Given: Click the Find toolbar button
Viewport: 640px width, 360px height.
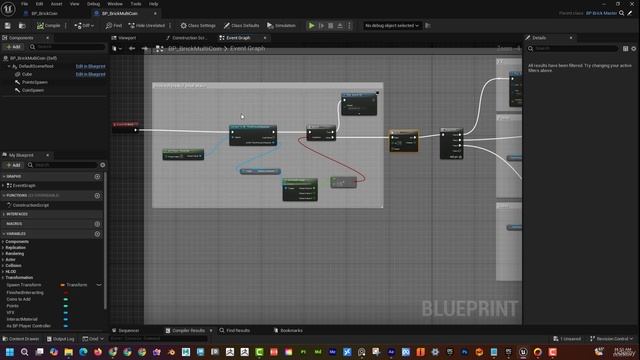Looking at the screenshot, I should (x=114, y=26).
